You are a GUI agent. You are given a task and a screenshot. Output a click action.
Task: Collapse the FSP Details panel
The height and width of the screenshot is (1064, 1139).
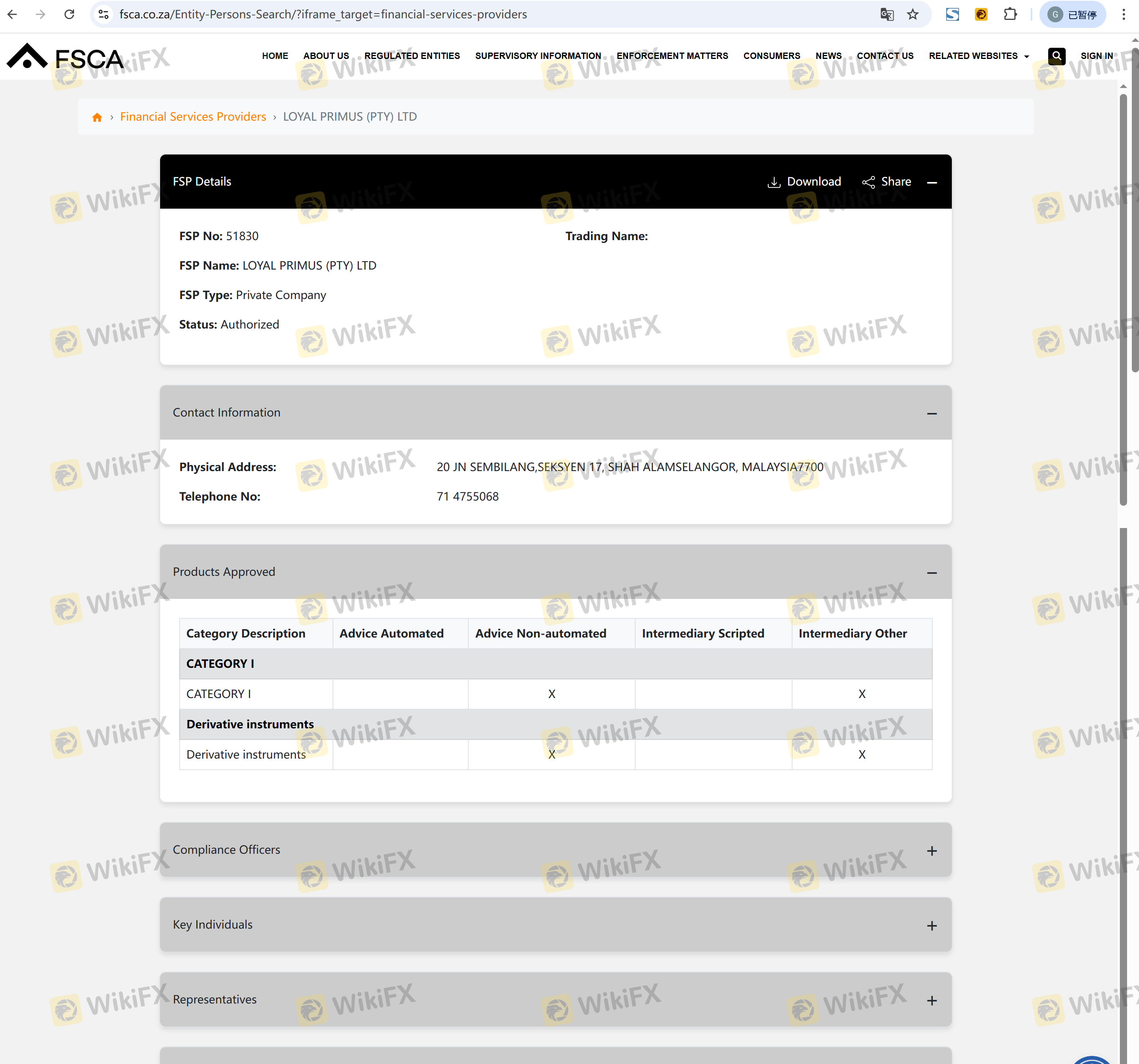tap(932, 182)
